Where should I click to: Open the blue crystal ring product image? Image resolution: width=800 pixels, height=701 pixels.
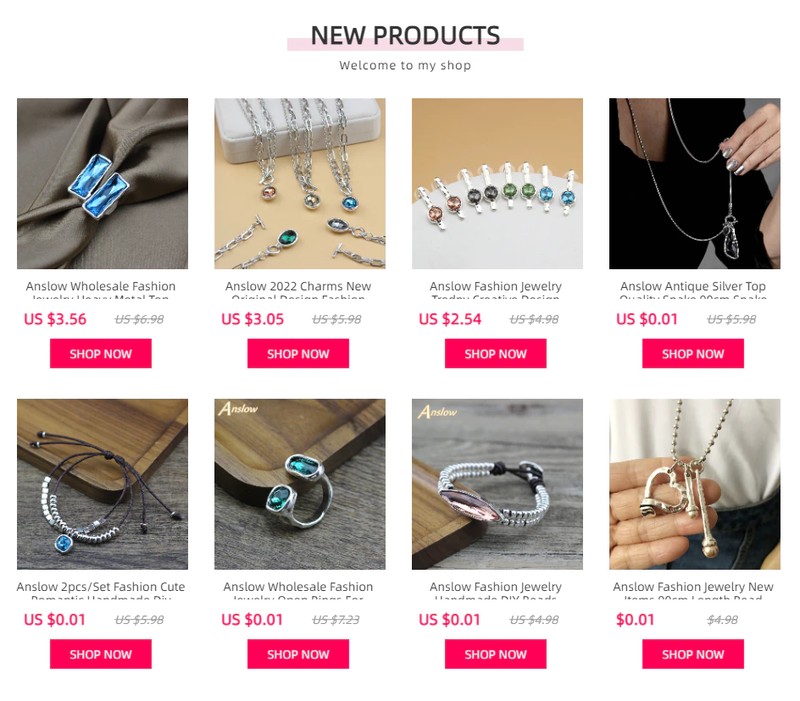(102, 184)
